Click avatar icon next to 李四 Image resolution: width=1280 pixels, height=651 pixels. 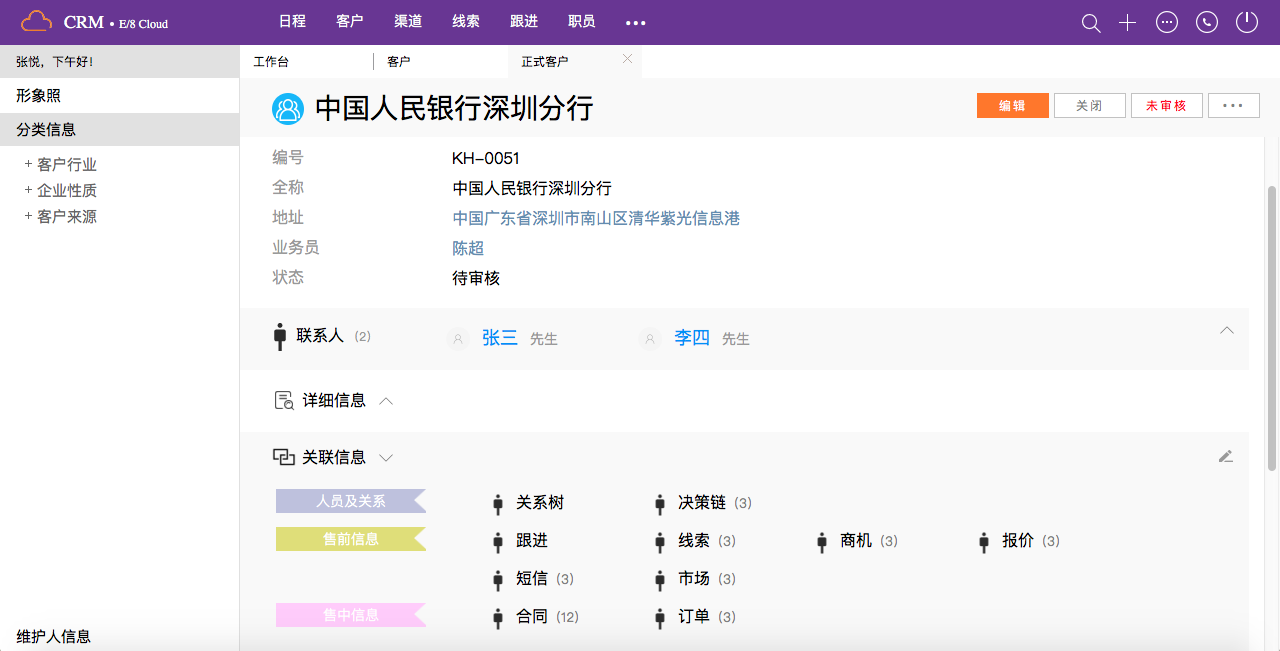pyautogui.click(x=650, y=339)
